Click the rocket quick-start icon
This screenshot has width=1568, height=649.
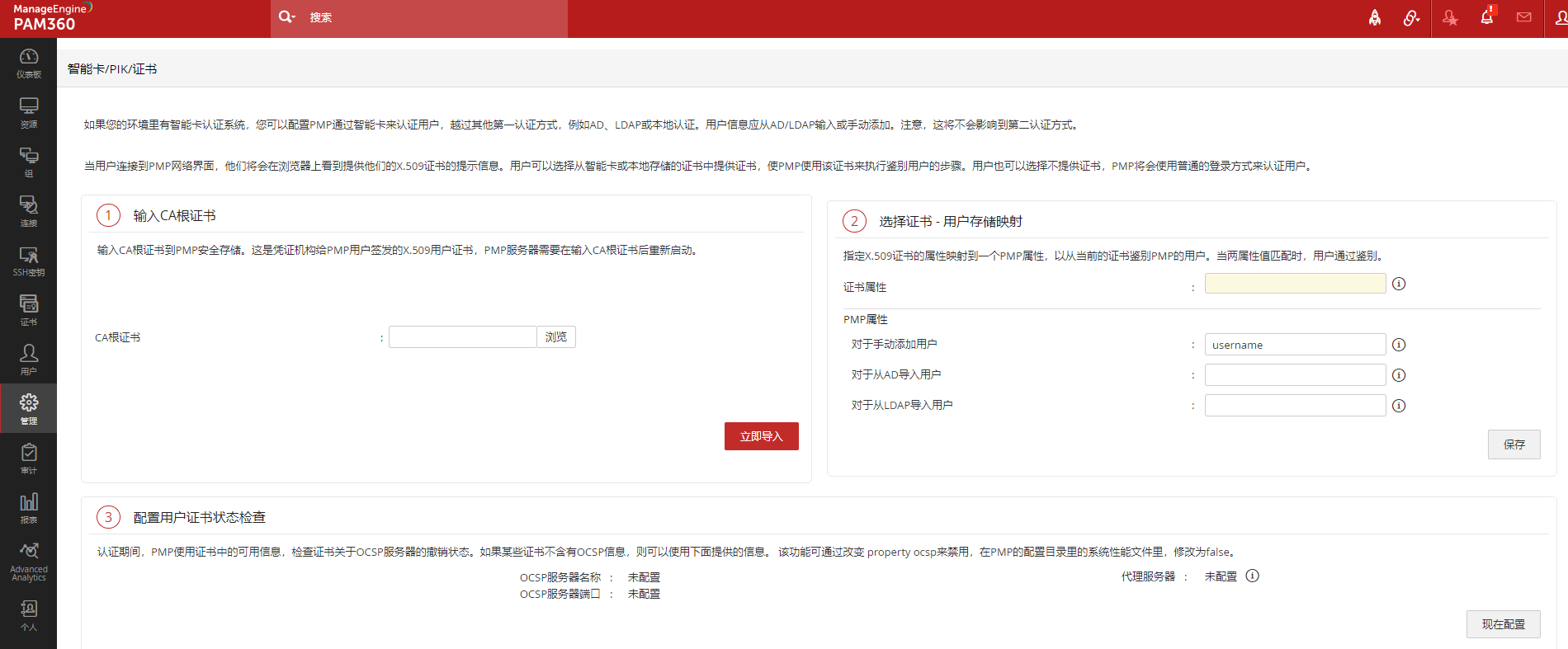click(1375, 17)
